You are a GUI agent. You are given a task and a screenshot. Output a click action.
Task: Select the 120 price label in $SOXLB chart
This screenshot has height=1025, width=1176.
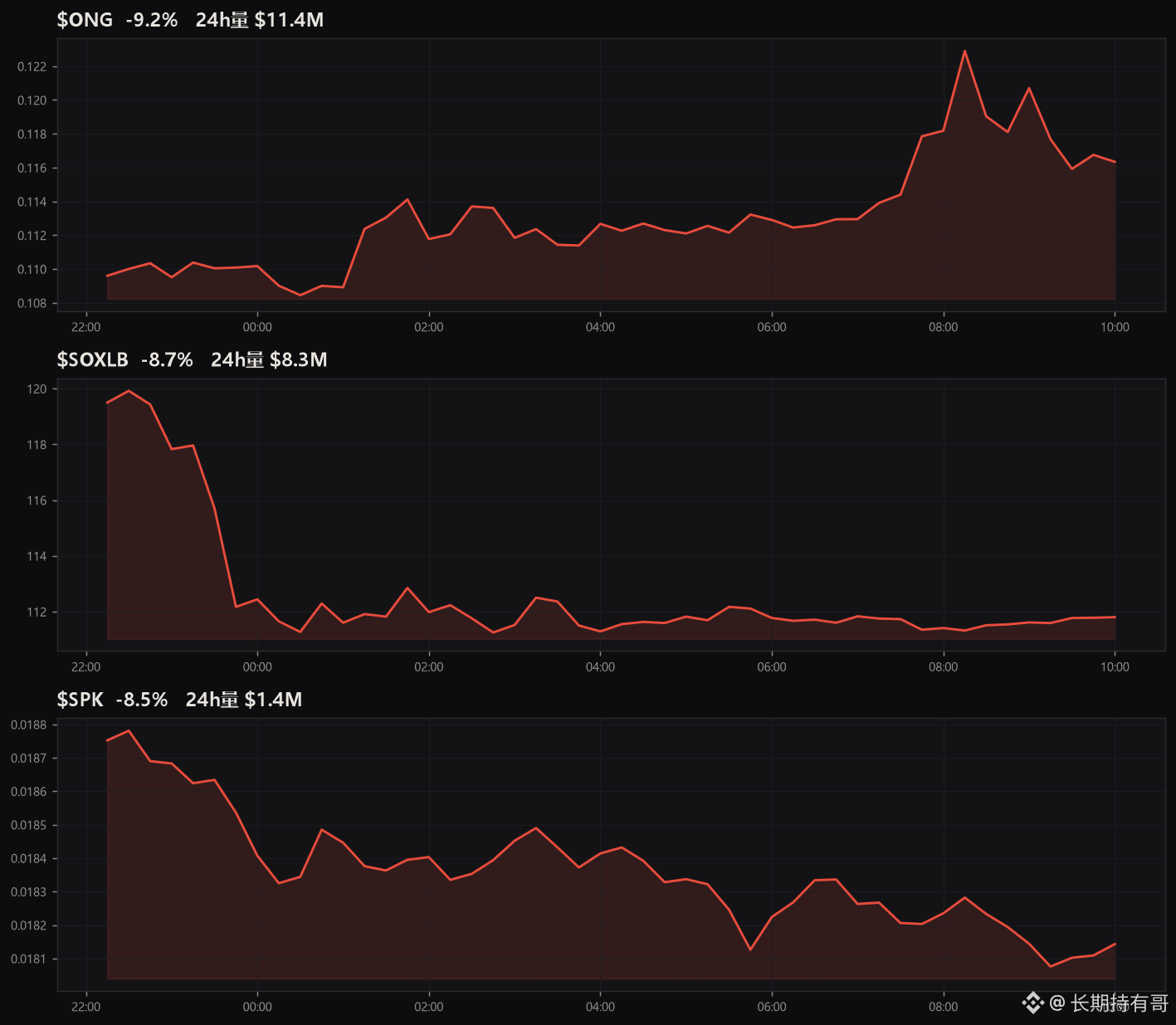[37, 389]
